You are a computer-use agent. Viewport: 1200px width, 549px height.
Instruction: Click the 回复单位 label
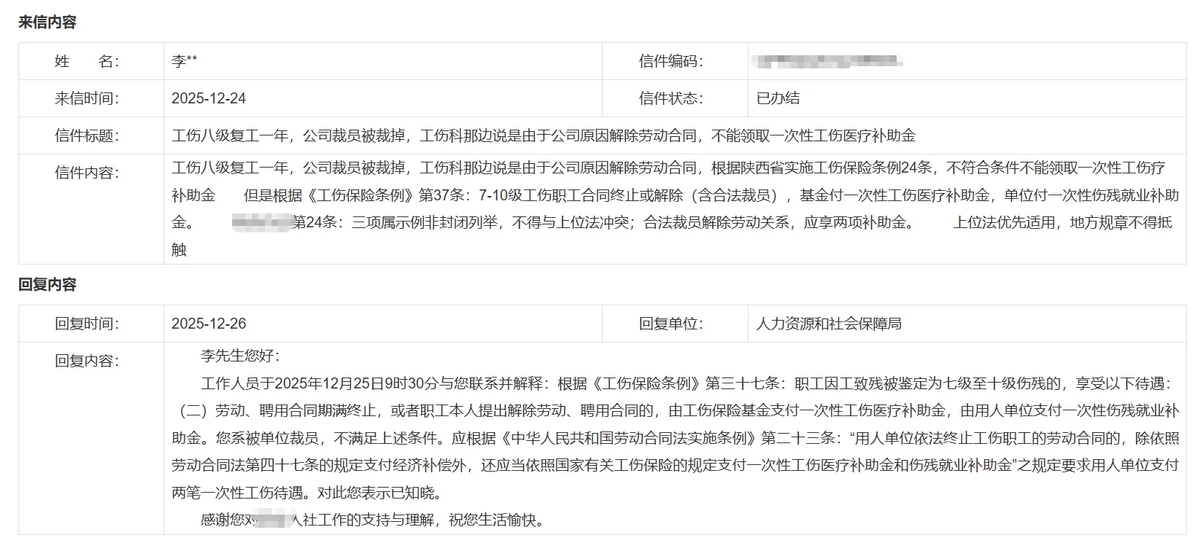pyautogui.click(x=671, y=323)
